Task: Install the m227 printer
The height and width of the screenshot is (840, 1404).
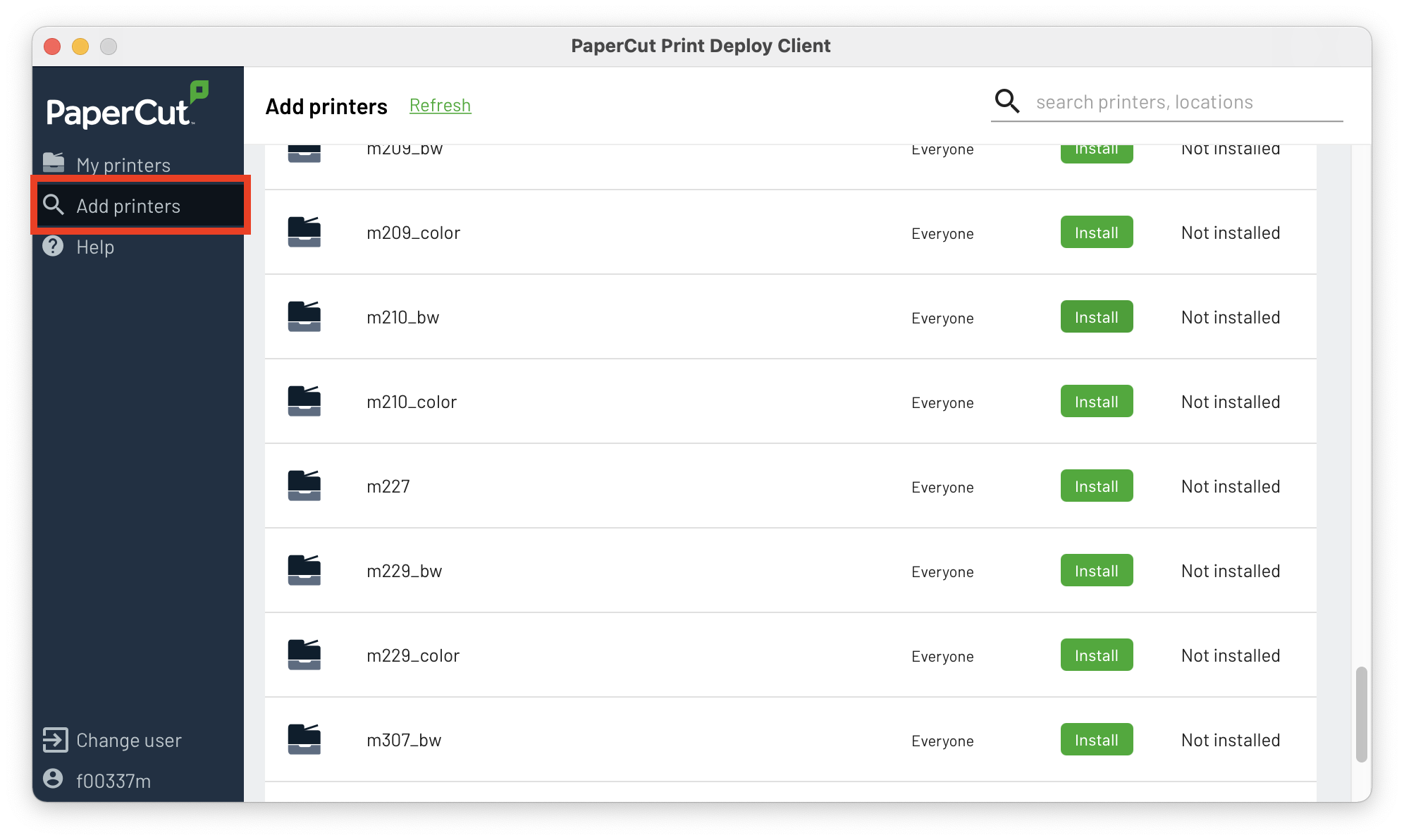Action: click(x=1096, y=486)
